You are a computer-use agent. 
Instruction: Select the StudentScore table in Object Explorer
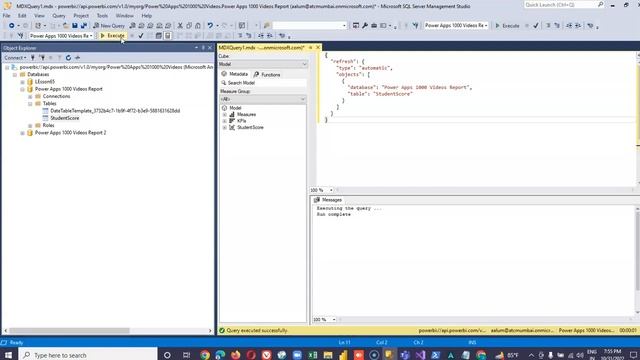(x=64, y=118)
